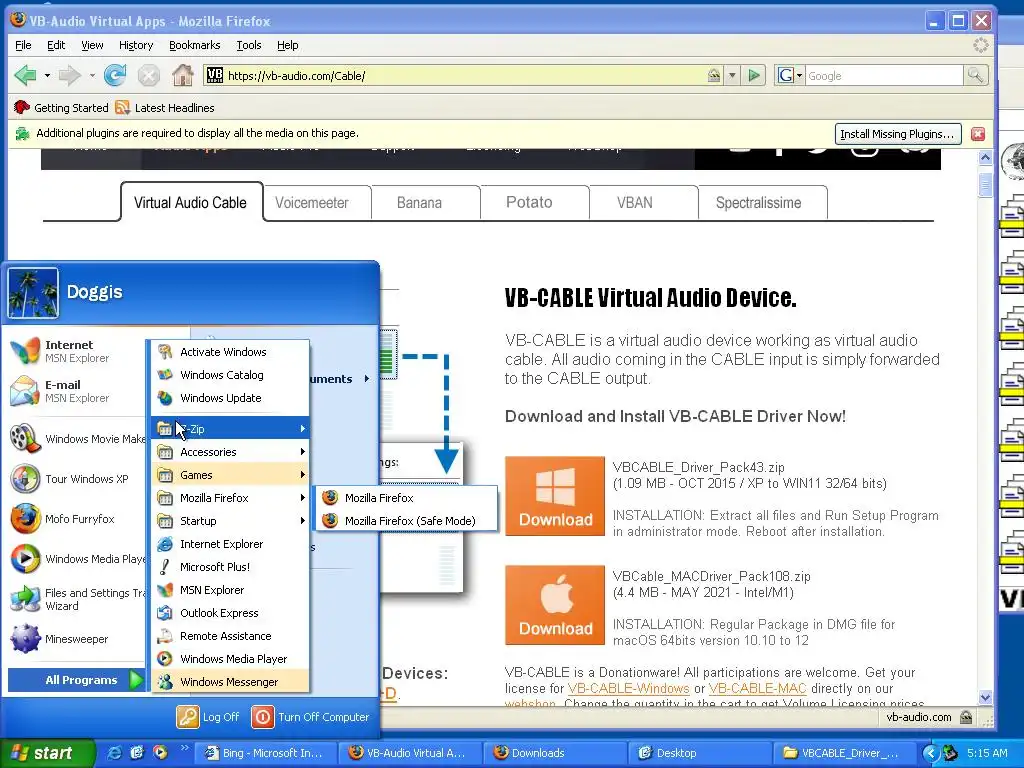The image size is (1024, 768).
Task: Launch Mofo Furryfox from the pinned list
Action: point(76,519)
